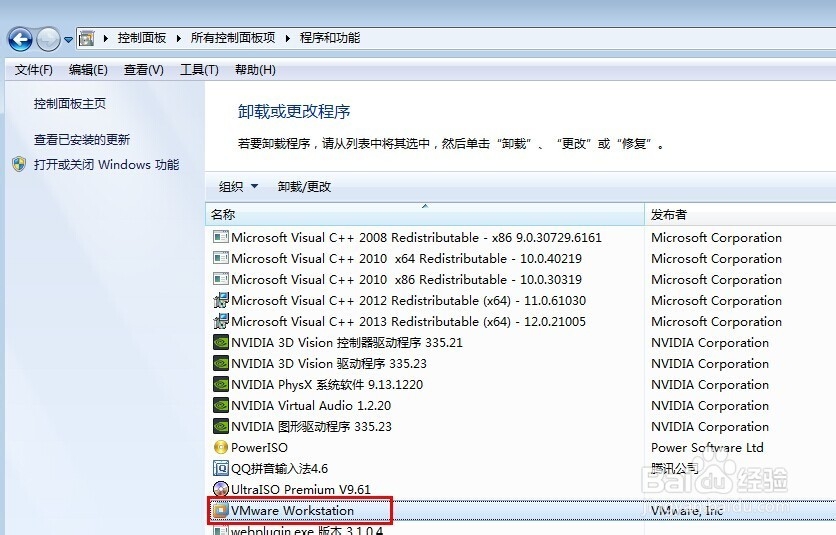
Task: Click the control panel icon in address bar
Action: coord(86,38)
